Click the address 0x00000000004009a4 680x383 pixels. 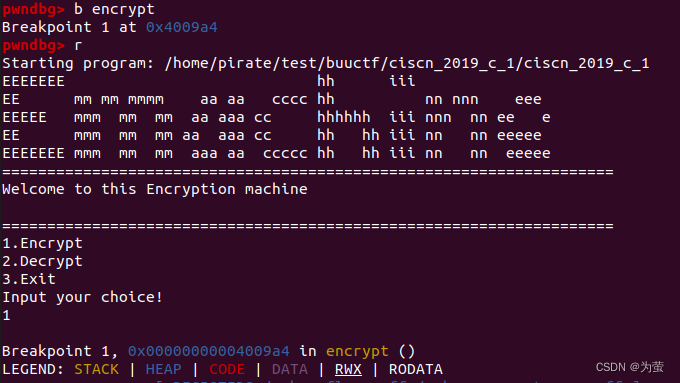(208, 351)
